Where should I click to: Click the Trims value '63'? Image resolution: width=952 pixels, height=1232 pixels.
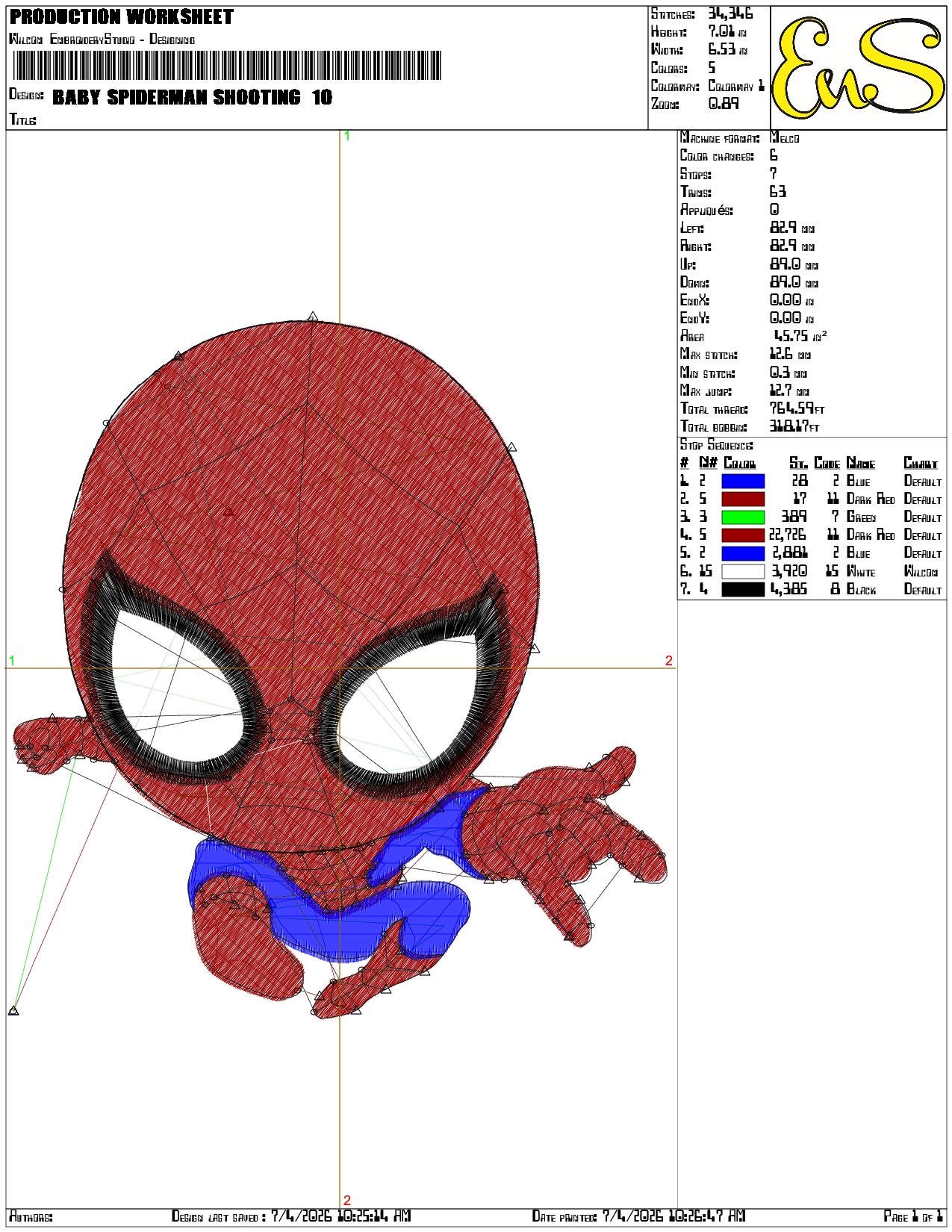777,191
